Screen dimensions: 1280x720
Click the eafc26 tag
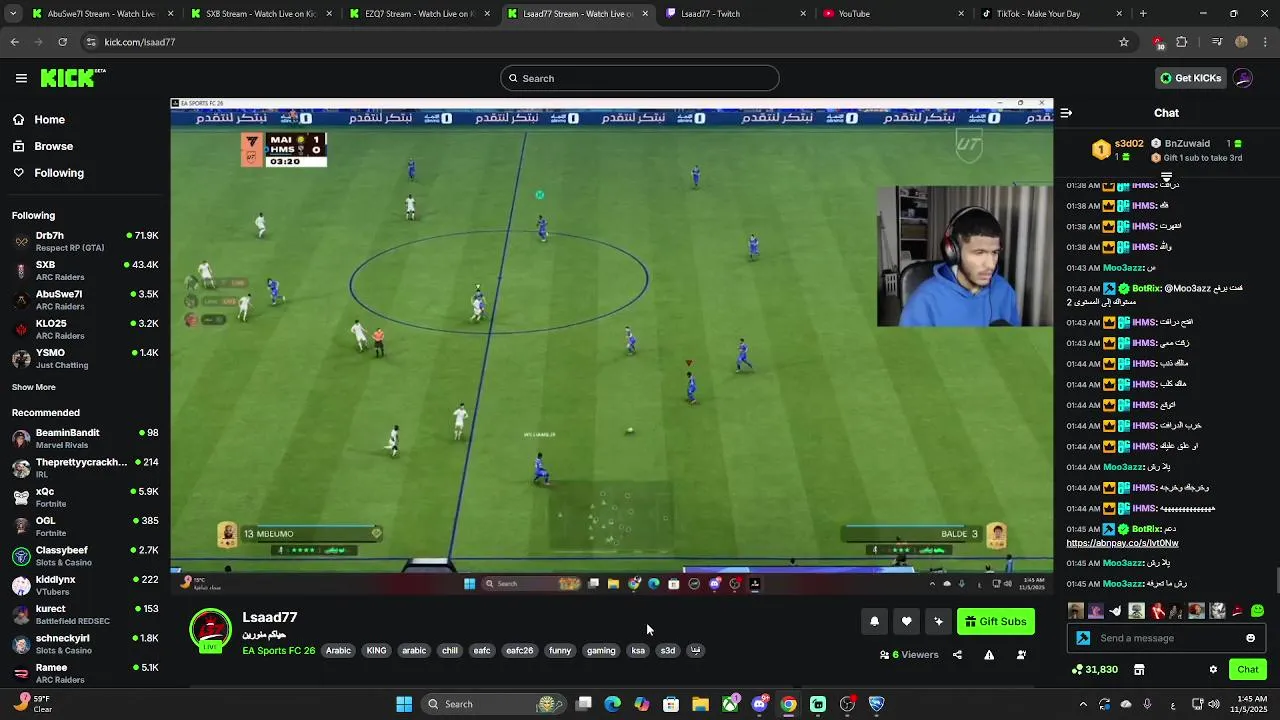(x=519, y=650)
